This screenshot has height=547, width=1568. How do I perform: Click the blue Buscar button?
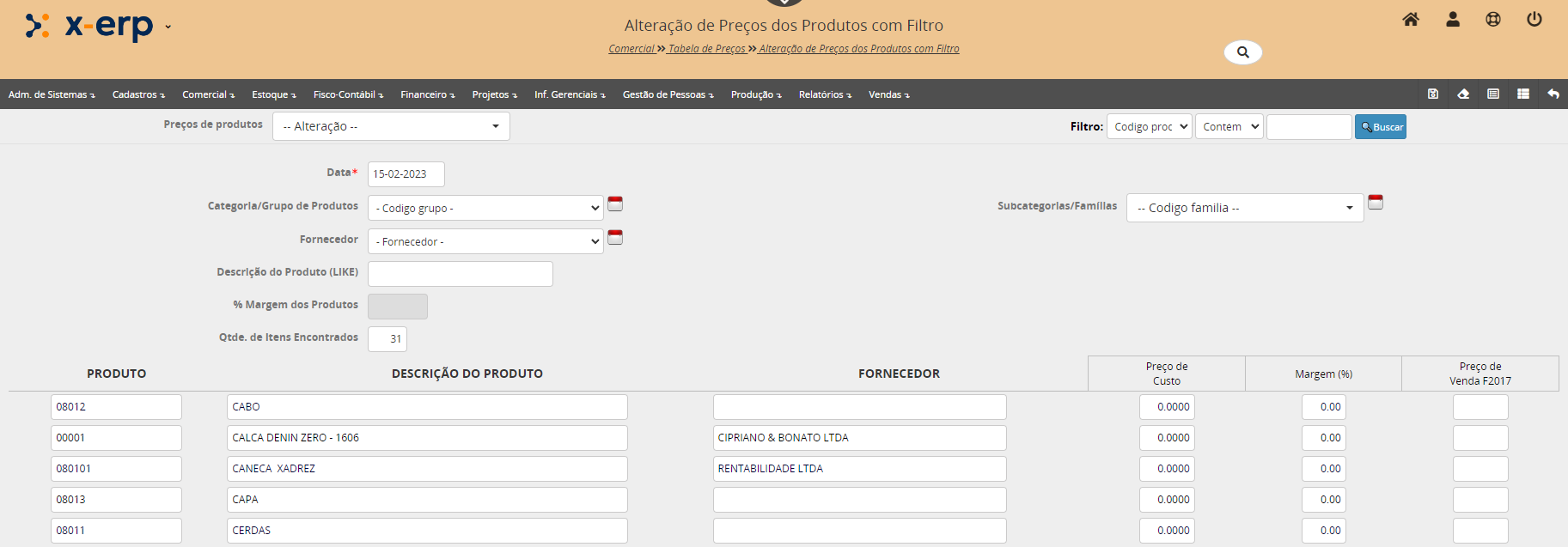[1380, 127]
